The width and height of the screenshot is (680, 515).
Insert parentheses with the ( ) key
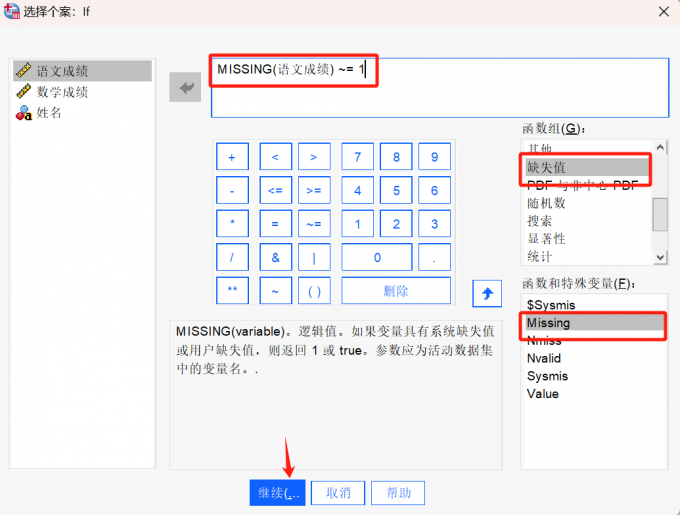click(314, 290)
